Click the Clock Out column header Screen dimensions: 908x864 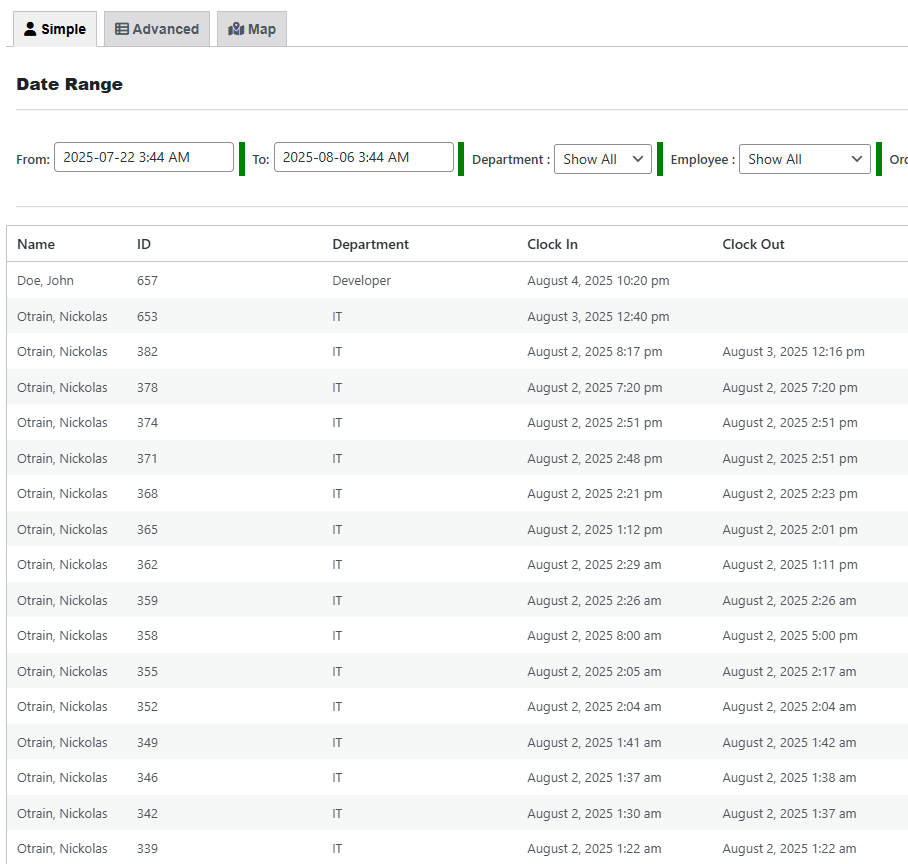click(x=753, y=244)
